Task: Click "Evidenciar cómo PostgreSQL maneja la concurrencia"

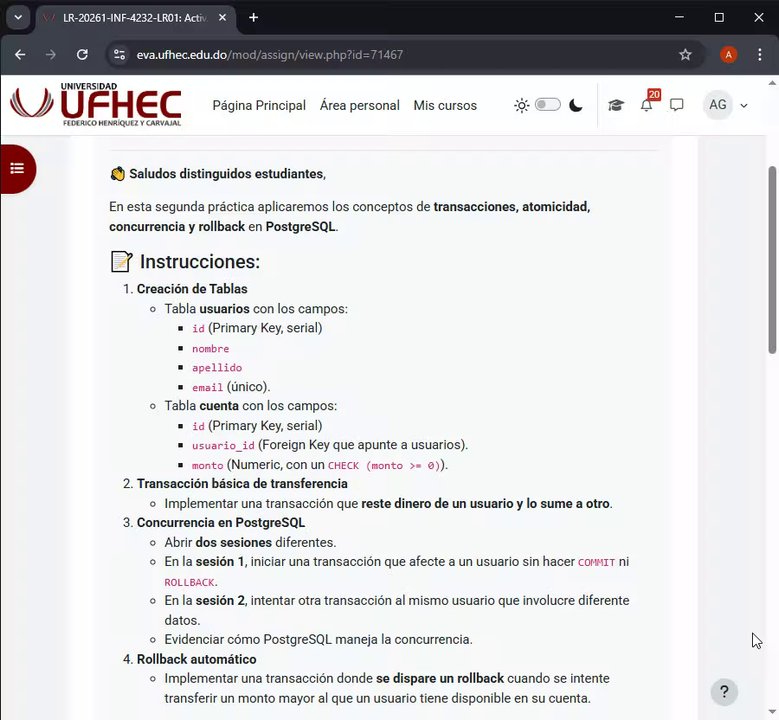Action: (x=318, y=639)
